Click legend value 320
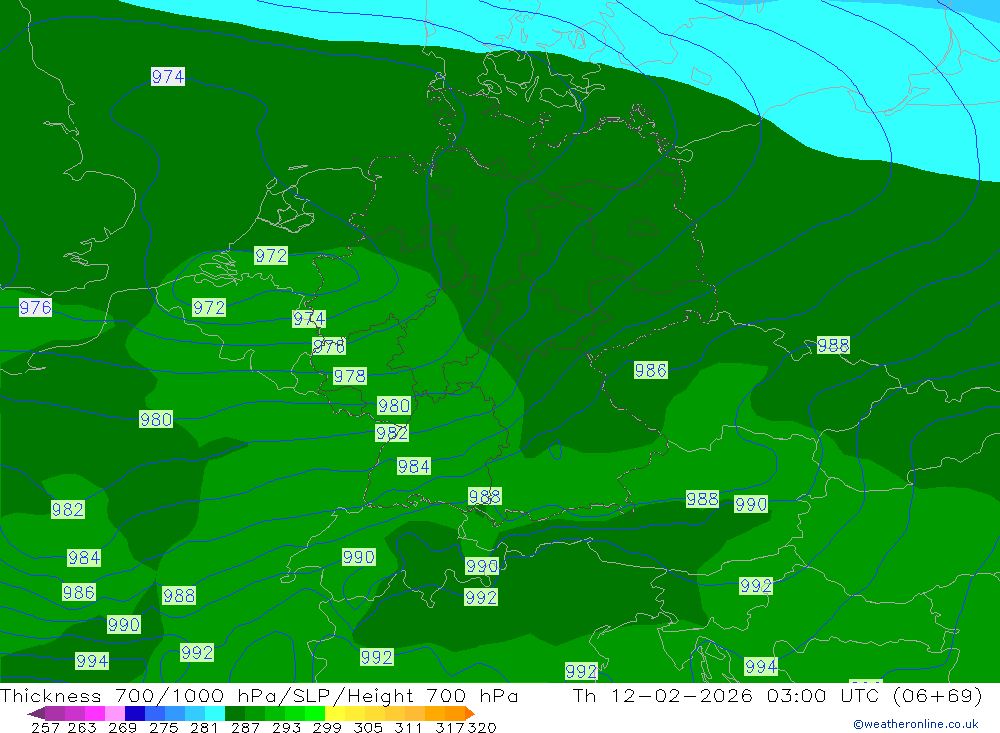1000x733 pixels. [x=482, y=728]
